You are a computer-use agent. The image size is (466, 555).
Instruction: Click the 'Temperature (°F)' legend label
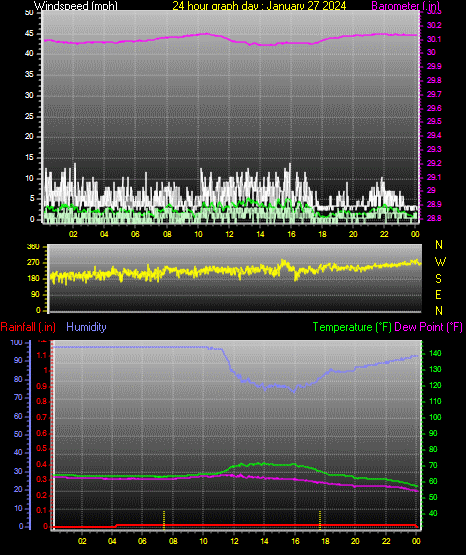(x=352, y=327)
